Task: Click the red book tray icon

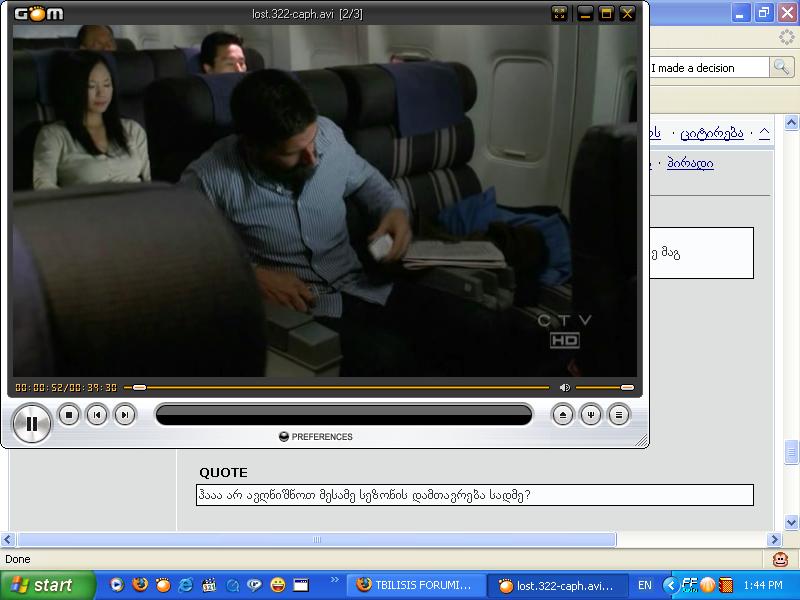Action: 726,585
